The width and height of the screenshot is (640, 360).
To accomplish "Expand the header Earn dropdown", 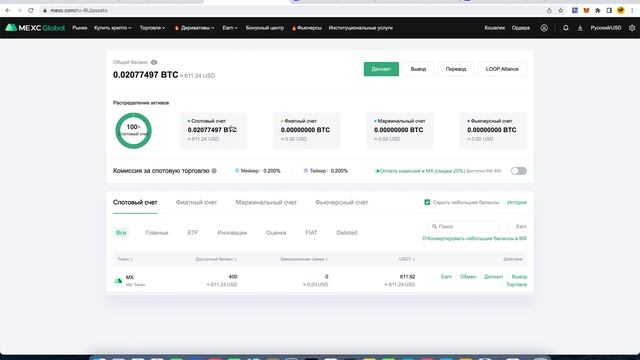I will [230, 28].
